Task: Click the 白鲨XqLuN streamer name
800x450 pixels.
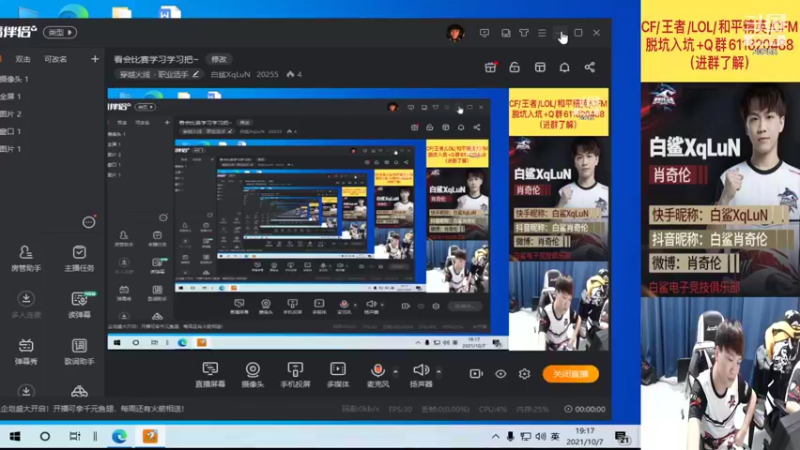Action: coord(230,74)
